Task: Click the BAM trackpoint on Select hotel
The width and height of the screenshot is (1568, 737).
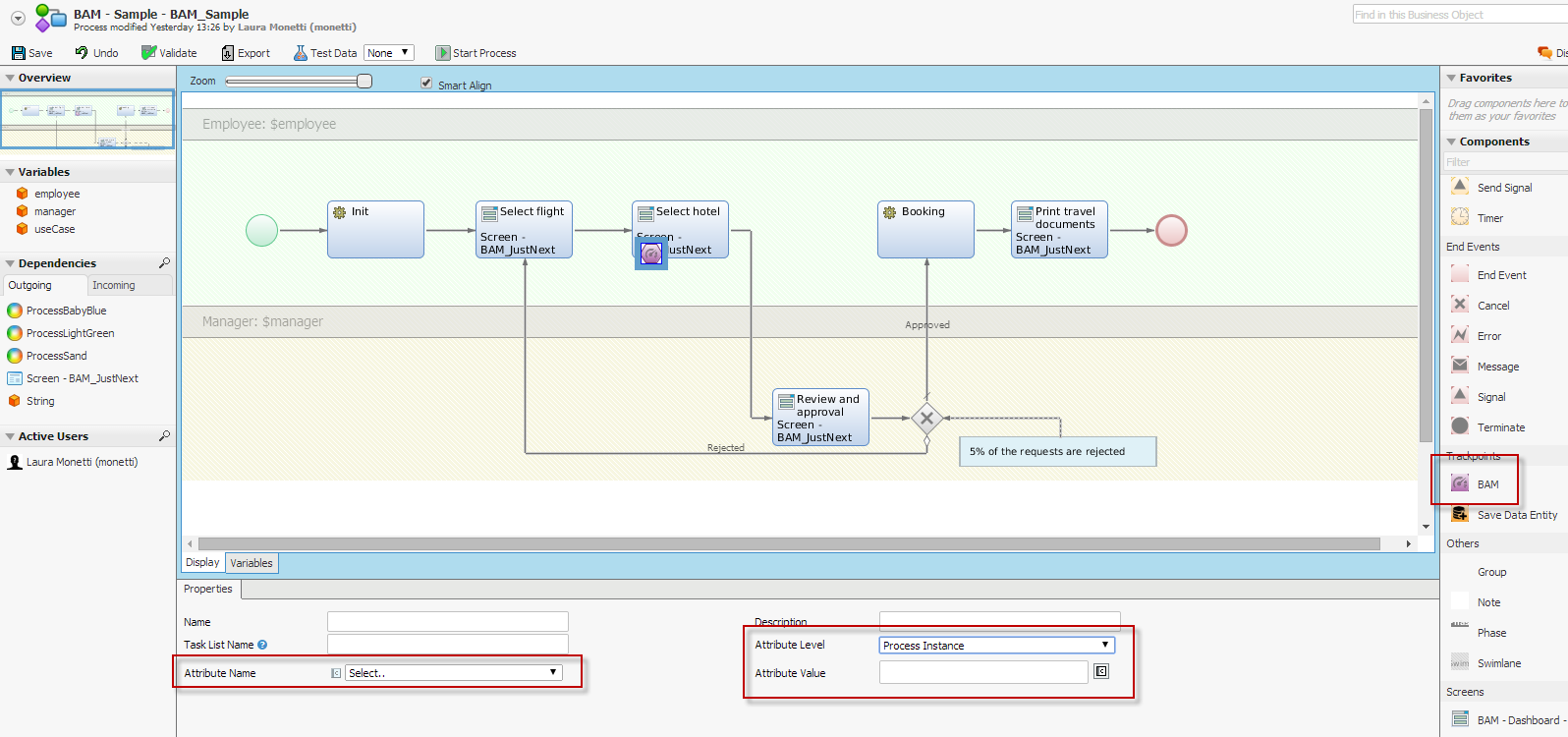Action: 650,254
